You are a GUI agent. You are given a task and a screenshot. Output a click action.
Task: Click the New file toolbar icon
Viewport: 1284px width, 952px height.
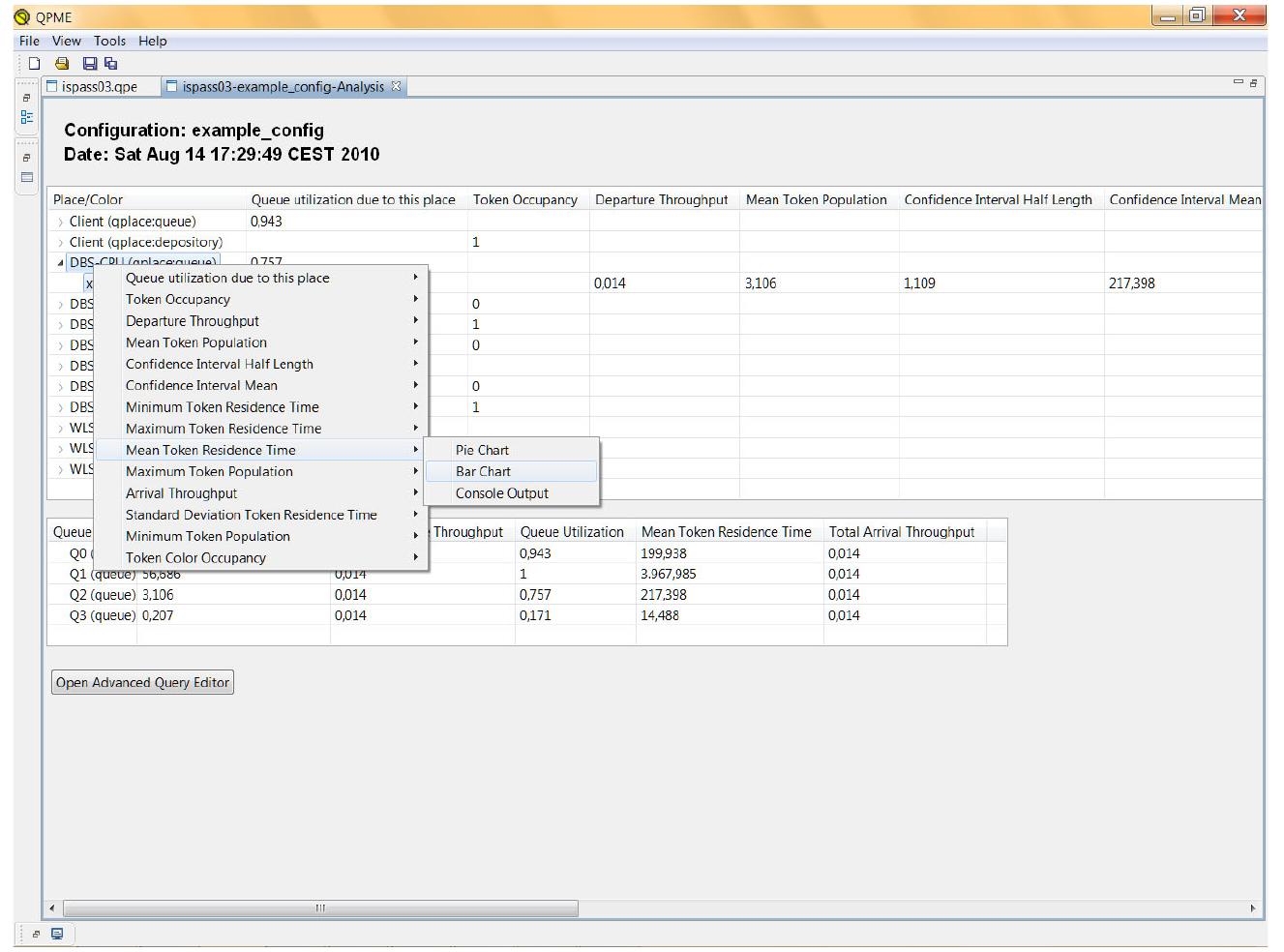[x=34, y=64]
